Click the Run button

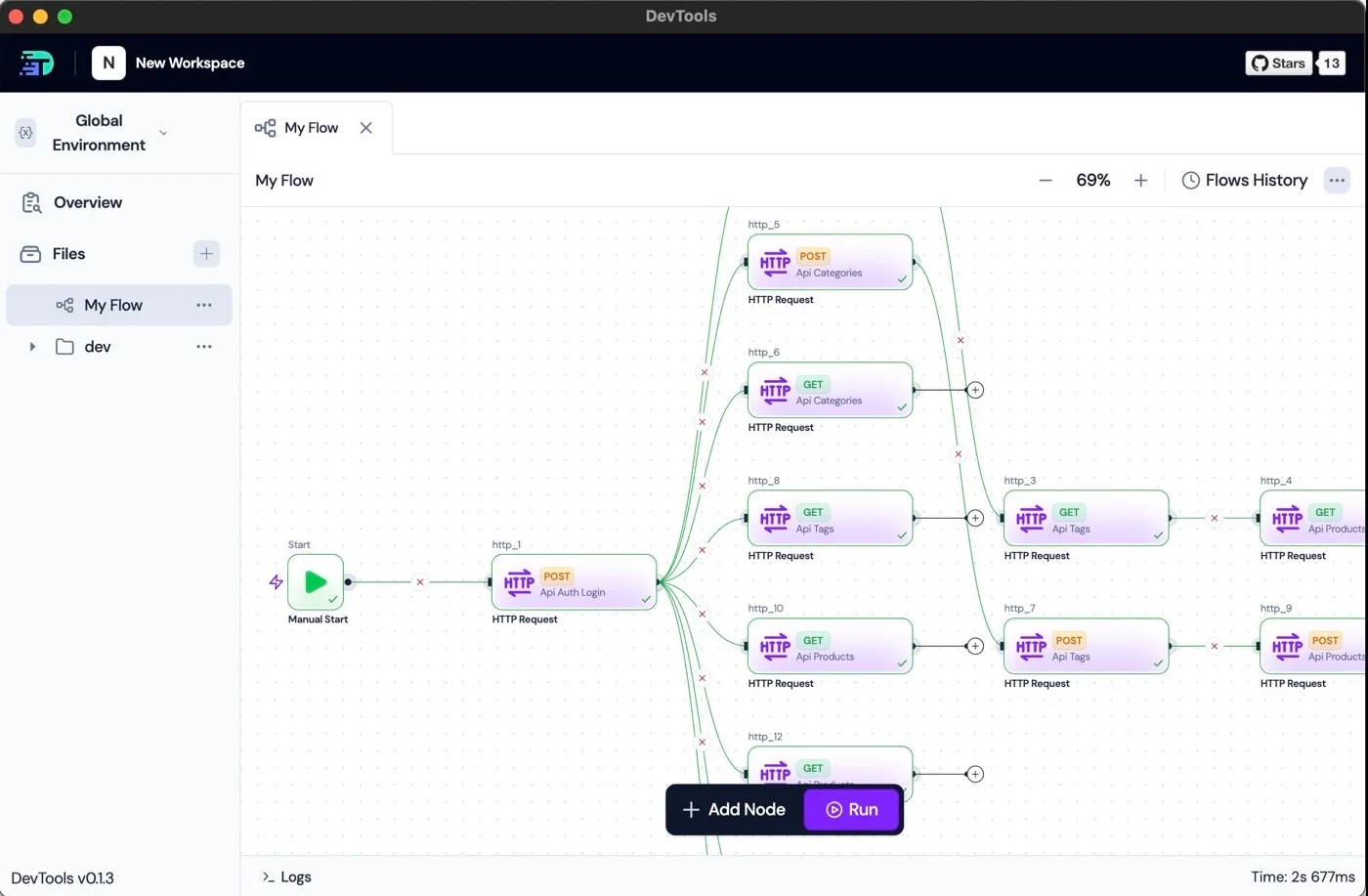click(850, 809)
